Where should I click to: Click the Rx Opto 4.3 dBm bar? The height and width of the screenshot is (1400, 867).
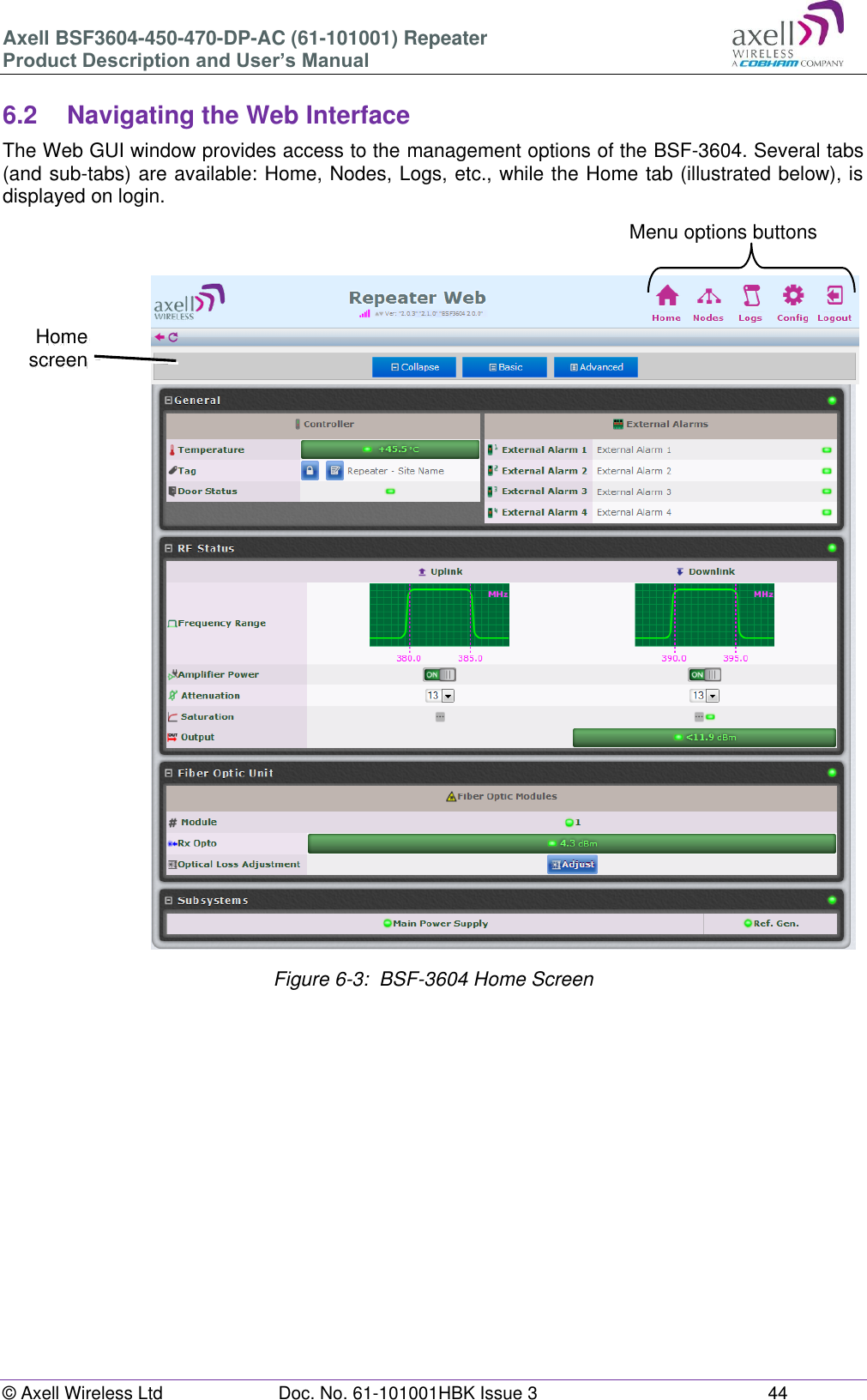(x=572, y=844)
